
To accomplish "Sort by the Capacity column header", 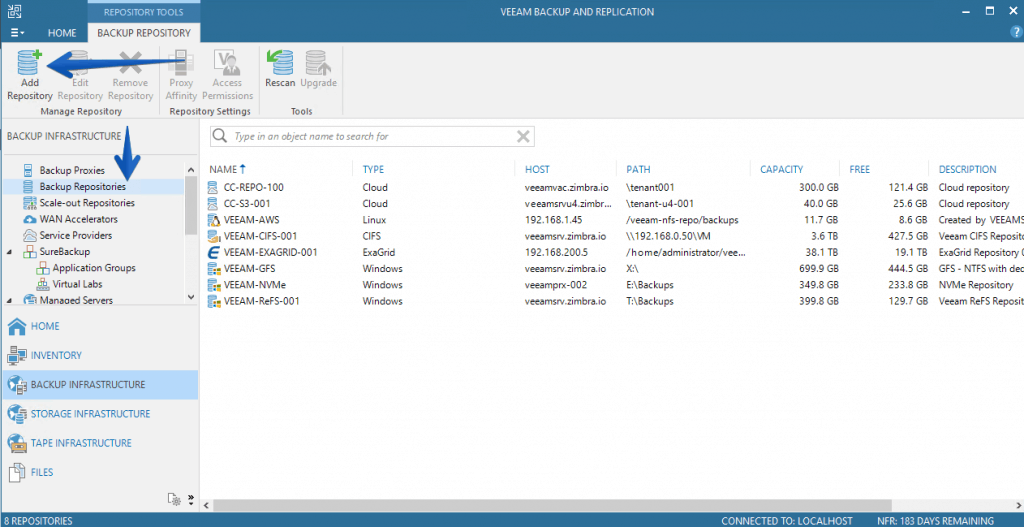I will pos(781,170).
